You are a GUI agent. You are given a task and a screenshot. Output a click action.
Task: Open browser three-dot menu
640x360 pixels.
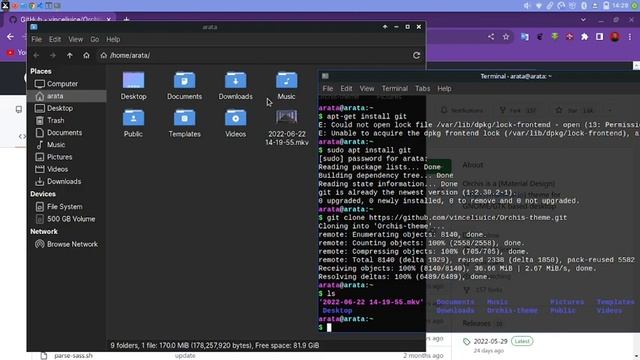(x=630, y=37)
